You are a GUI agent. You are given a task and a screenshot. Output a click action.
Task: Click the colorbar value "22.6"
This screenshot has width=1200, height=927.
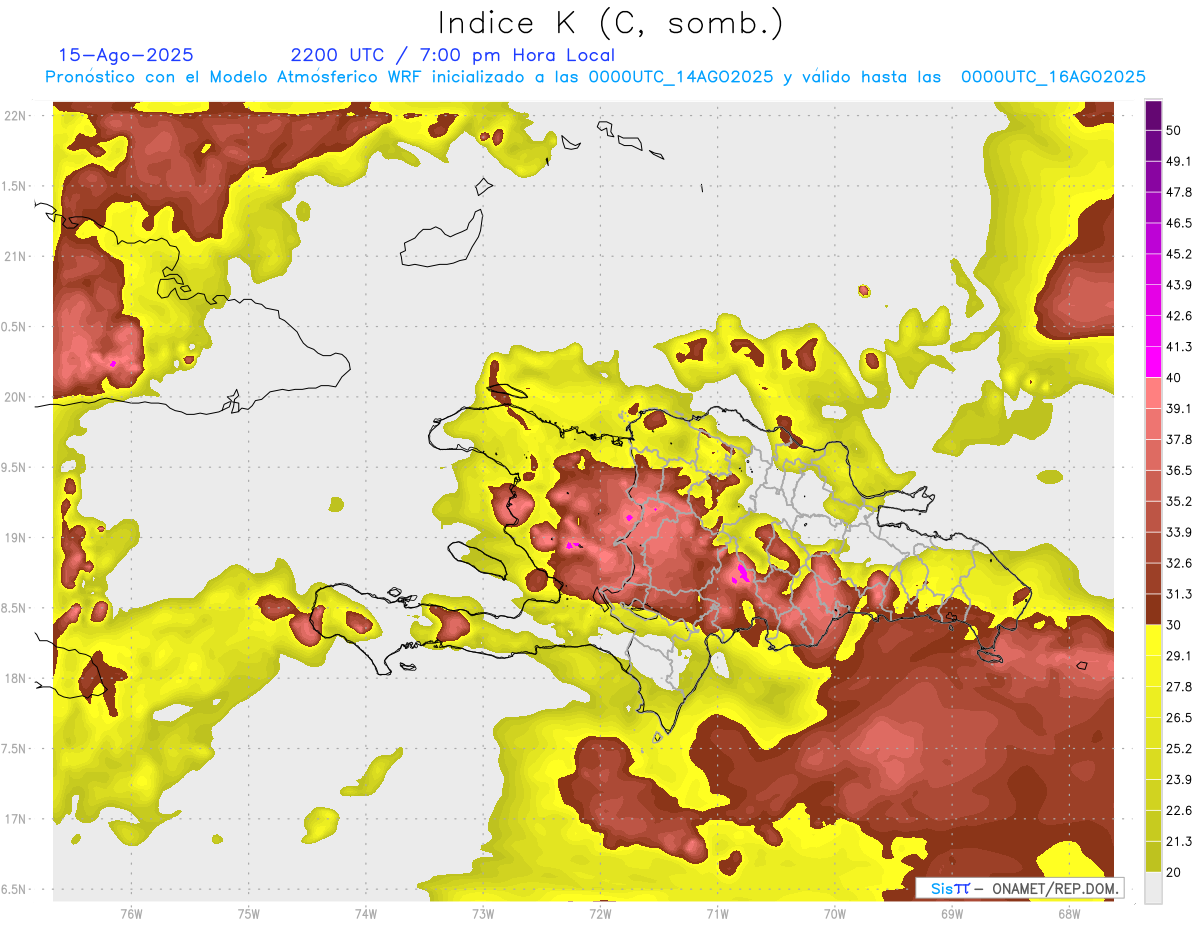(1179, 810)
